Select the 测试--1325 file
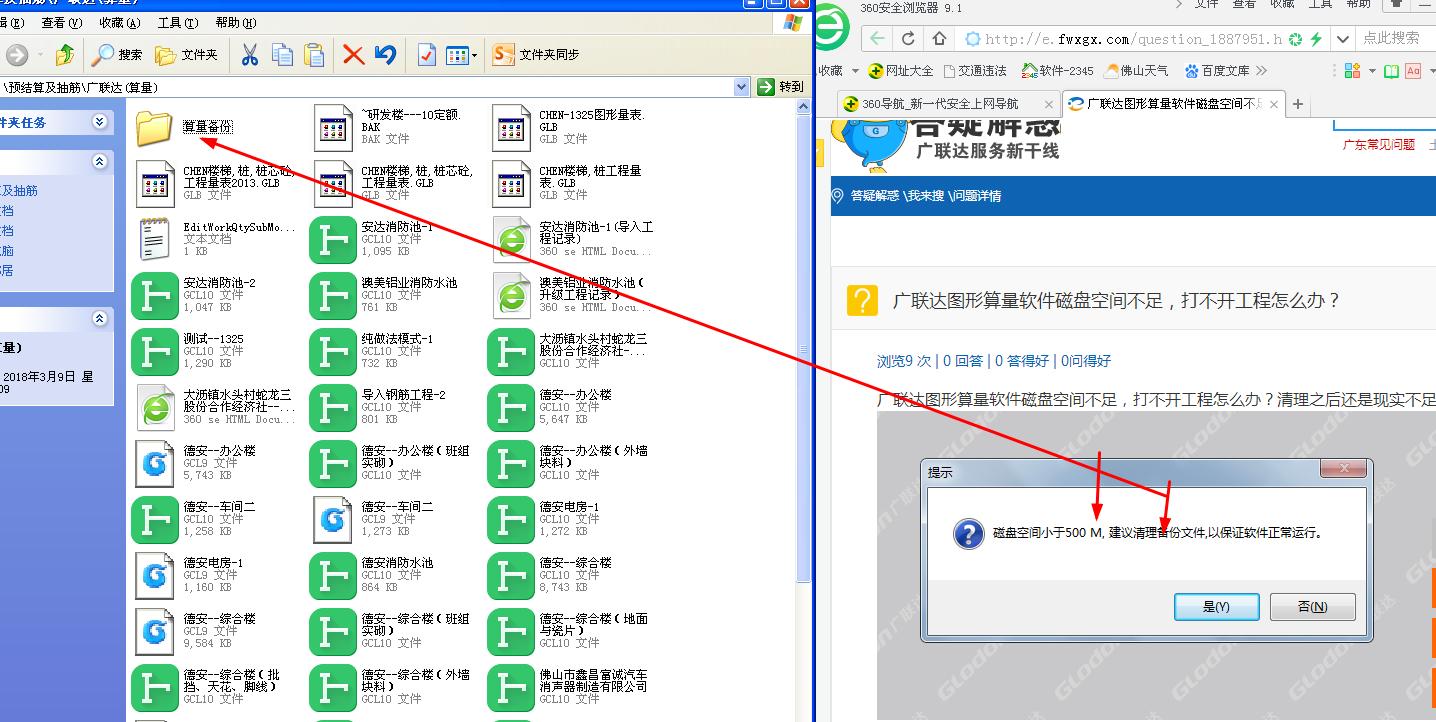1436x722 pixels. coord(190,351)
